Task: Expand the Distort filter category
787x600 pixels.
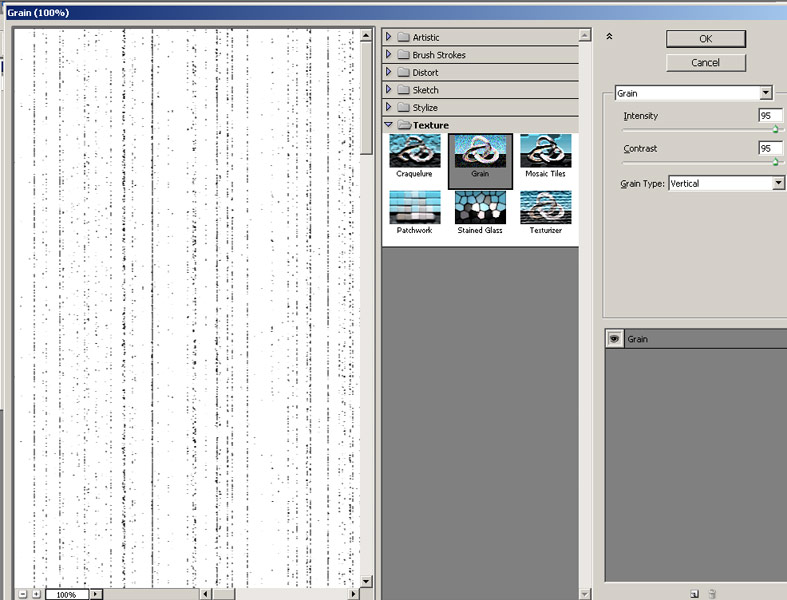Action: click(388, 72)
